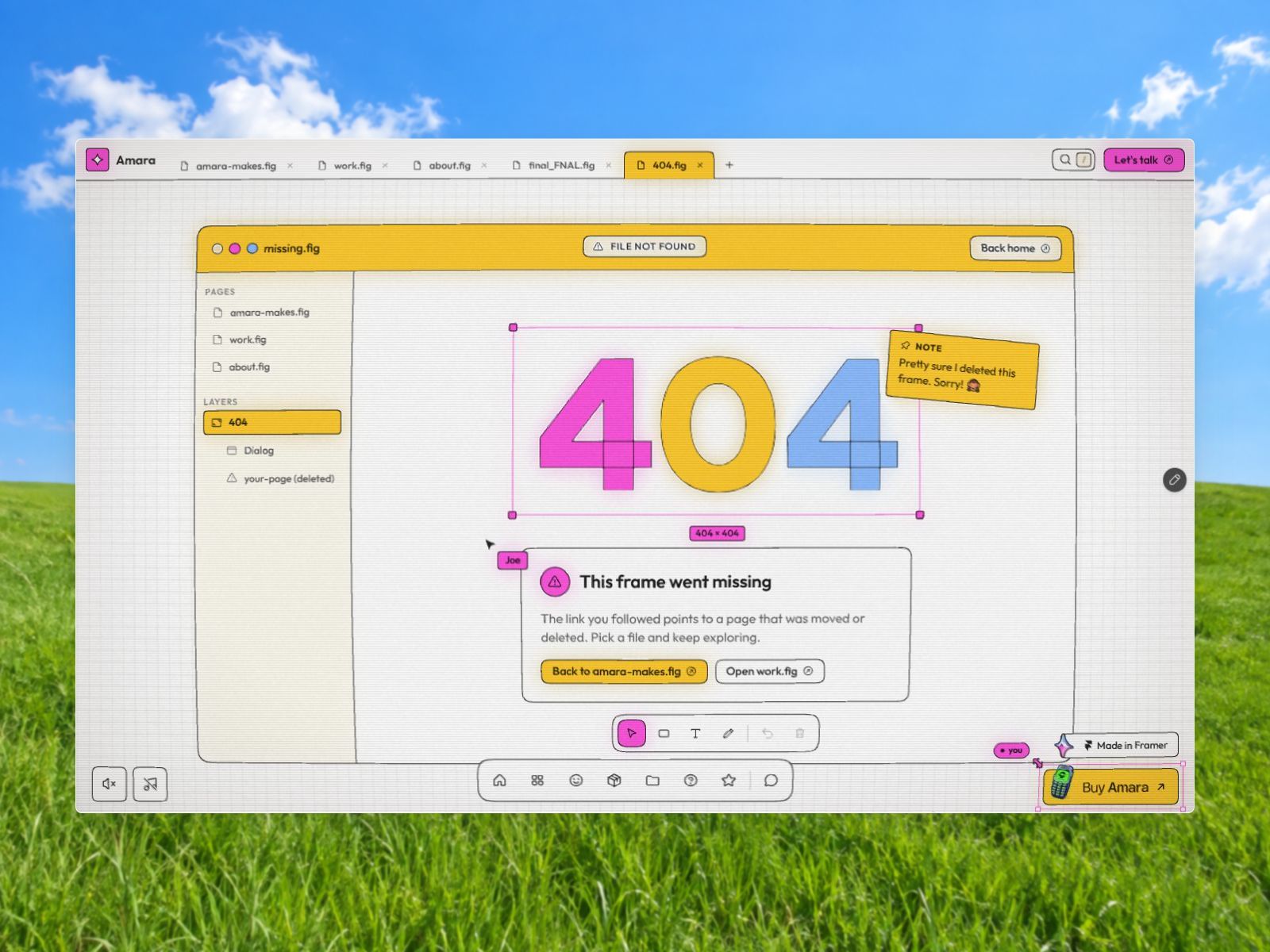The image size is (1270, 952).
Task: Click the blue number 4
Action: click(842, 424)
